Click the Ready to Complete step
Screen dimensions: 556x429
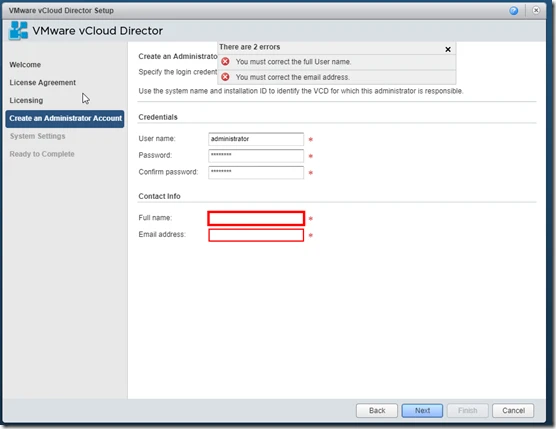coord(42,154)
